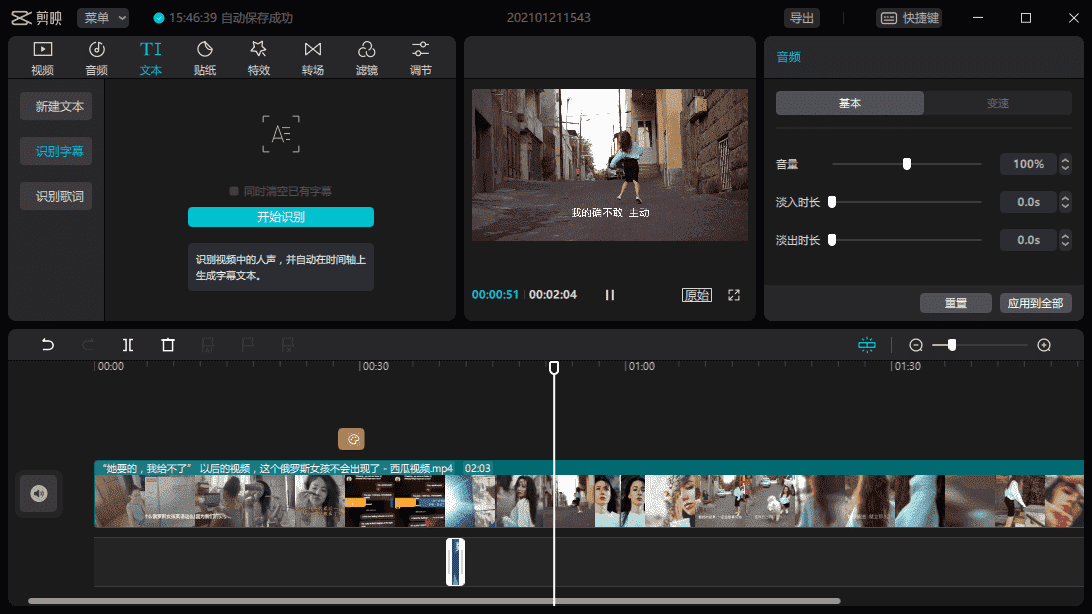Screen dimensions: 1092x614
Task: Expand the preview to fullscreen
Action: point(735,295)
